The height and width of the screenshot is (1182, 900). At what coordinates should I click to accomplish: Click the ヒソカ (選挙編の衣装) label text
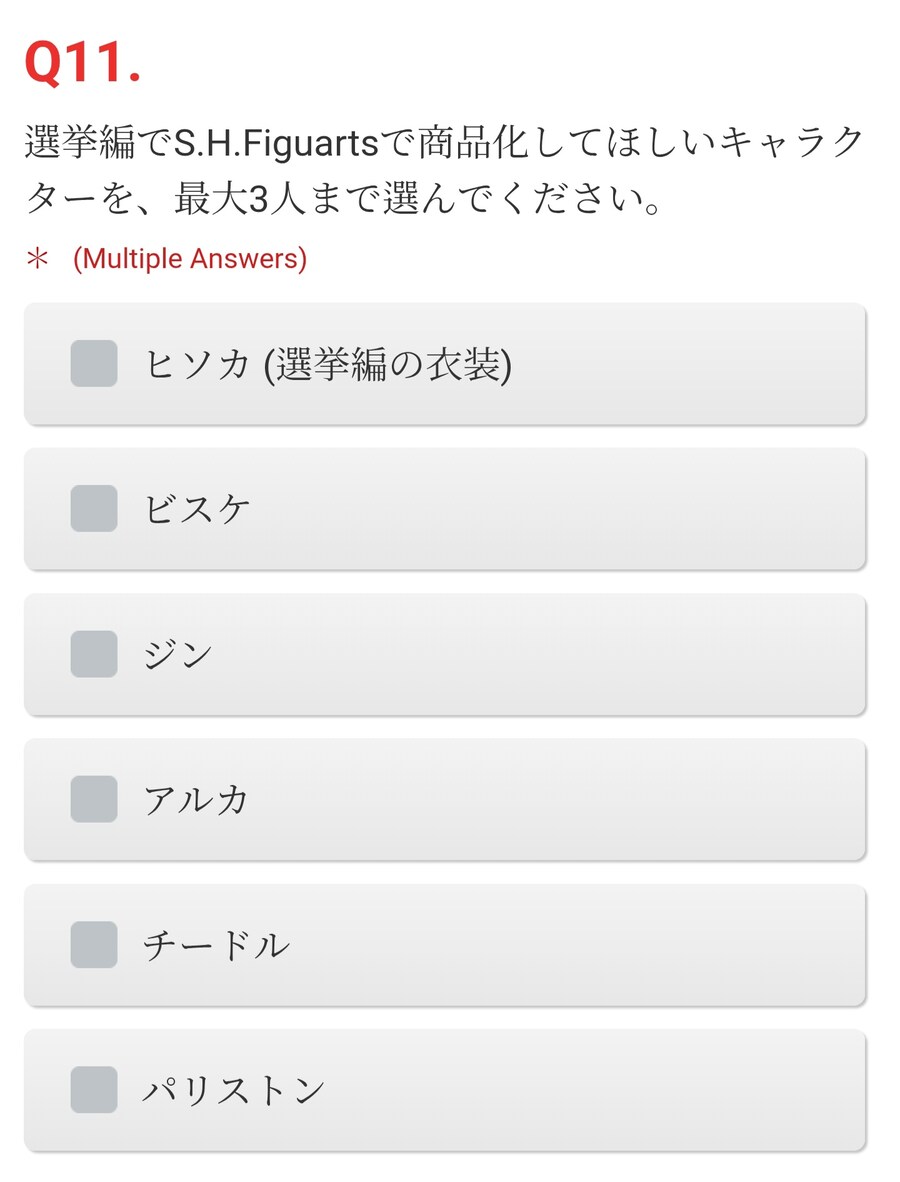pyautogui.click(x=328, y=364)
